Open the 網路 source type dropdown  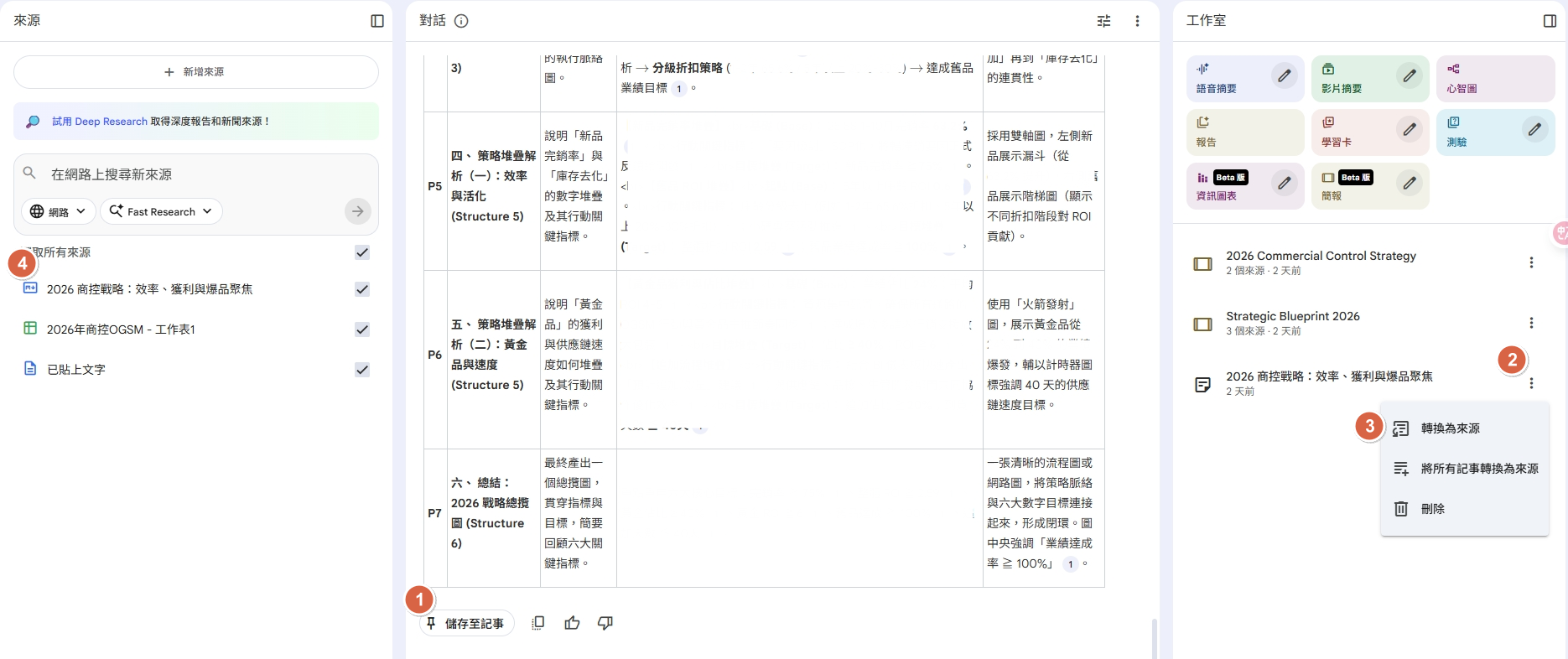coord(58,211)
